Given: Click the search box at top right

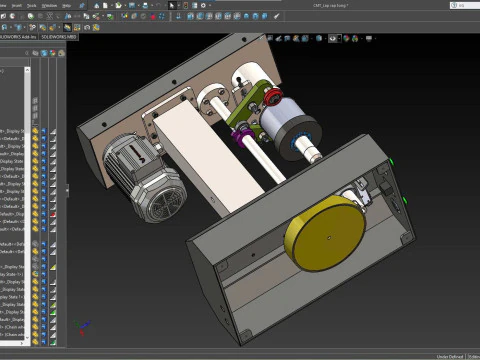Looking at the screenshot, I should [x=465, y=5].
